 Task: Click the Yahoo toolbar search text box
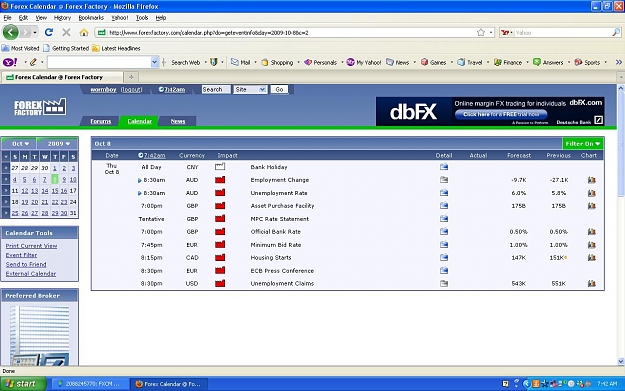pyautogui.click(x=99, y=62)
